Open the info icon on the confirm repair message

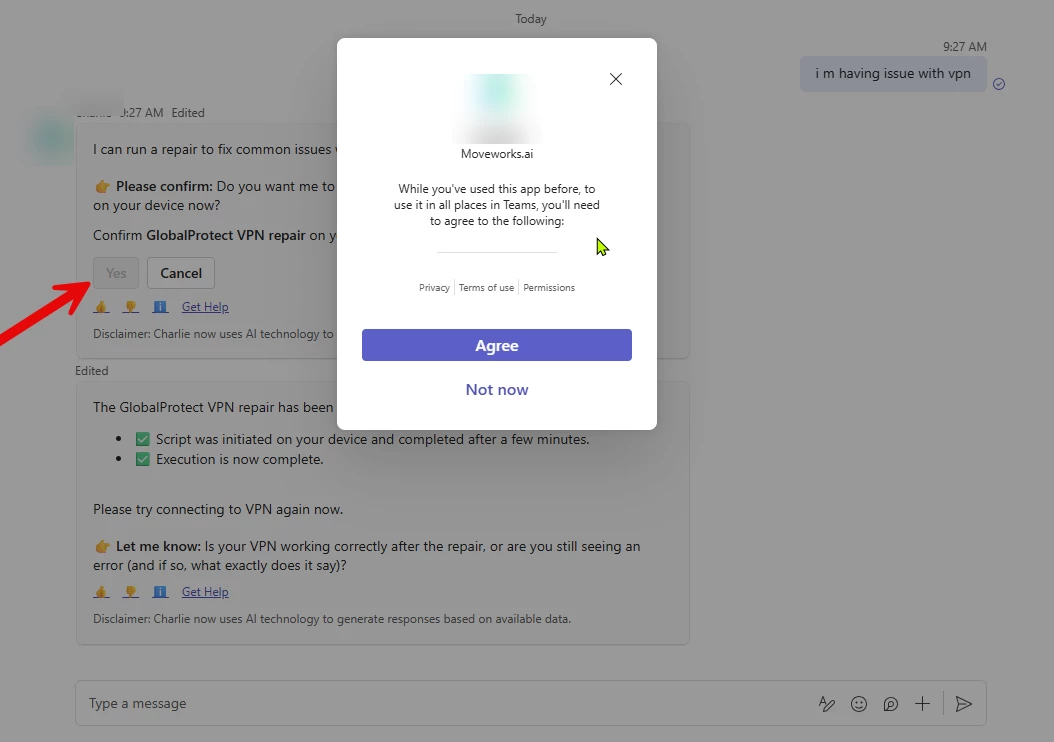[x=160, y=307]
